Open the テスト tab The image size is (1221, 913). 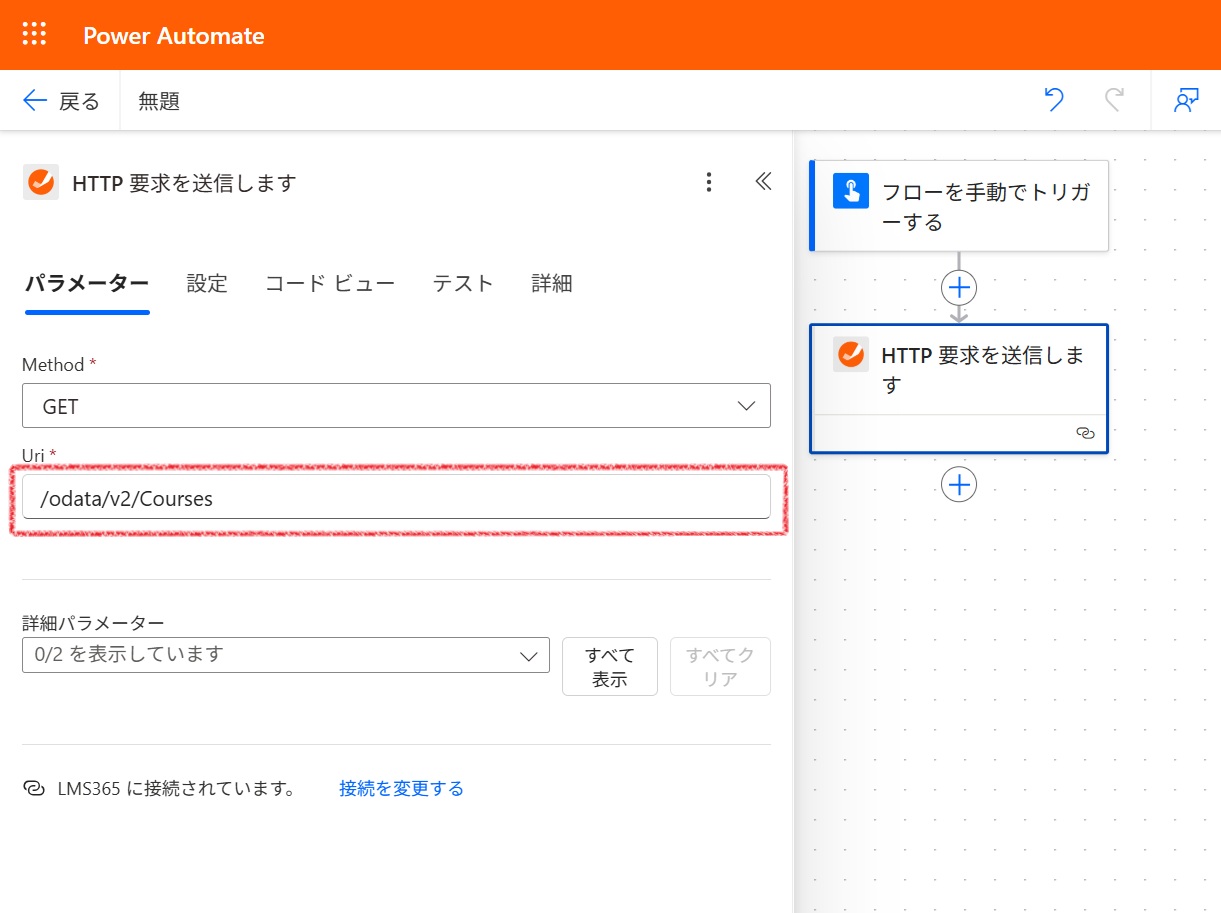point(463,284)
